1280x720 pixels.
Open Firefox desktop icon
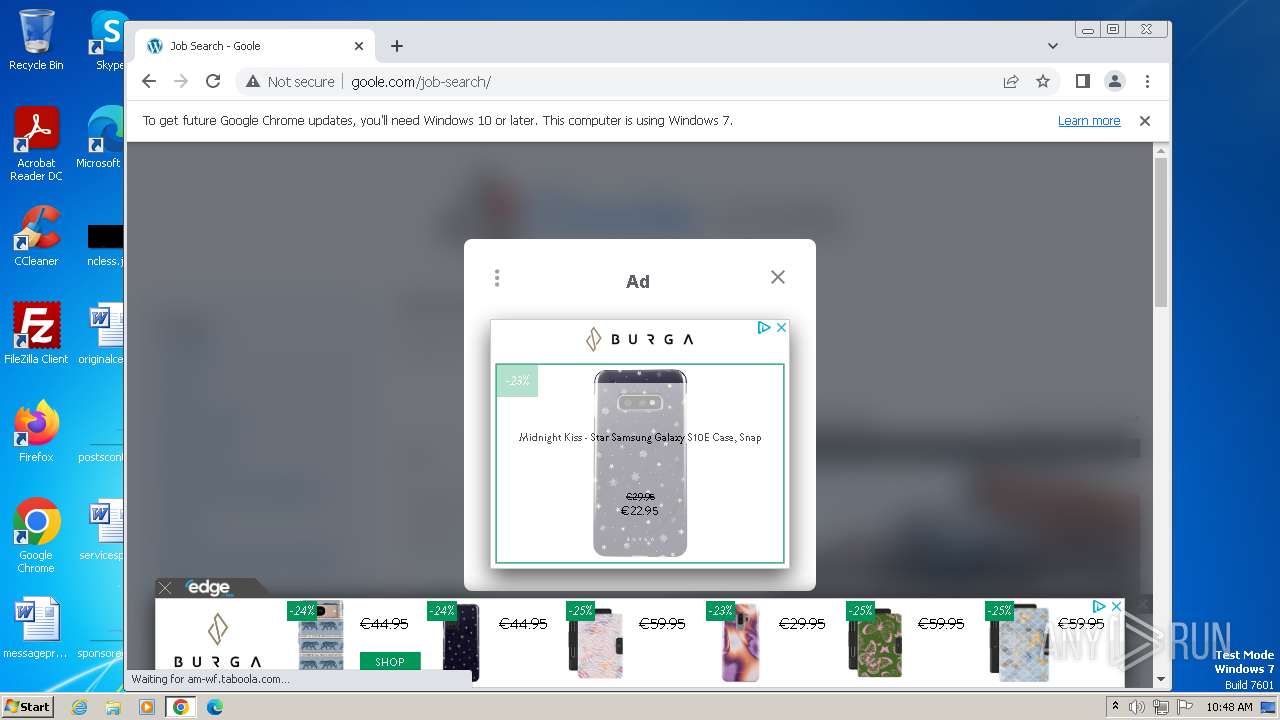click(x=36, y=432)
